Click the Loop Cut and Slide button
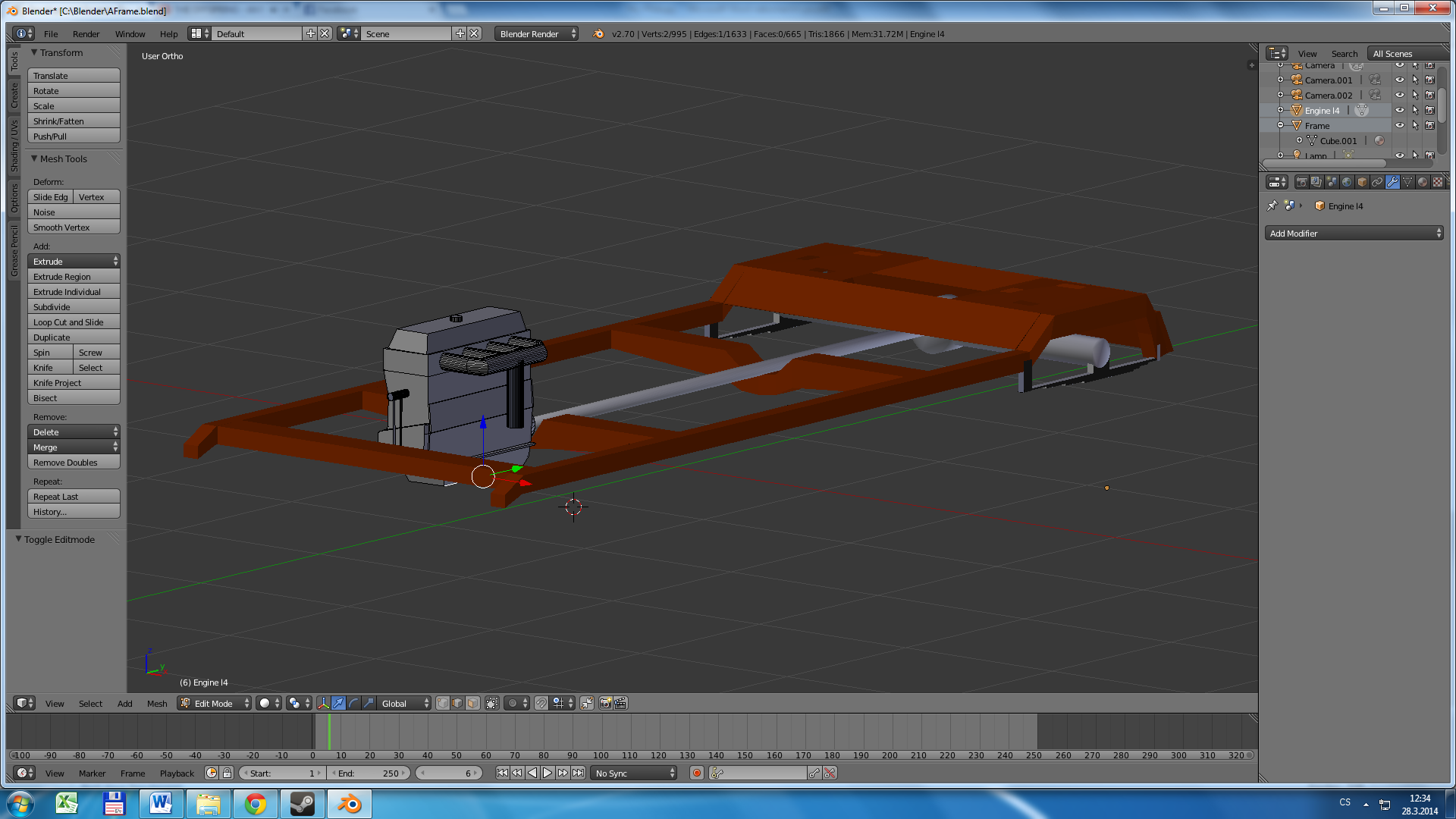The image size is (1456, 819). (74, 322)
